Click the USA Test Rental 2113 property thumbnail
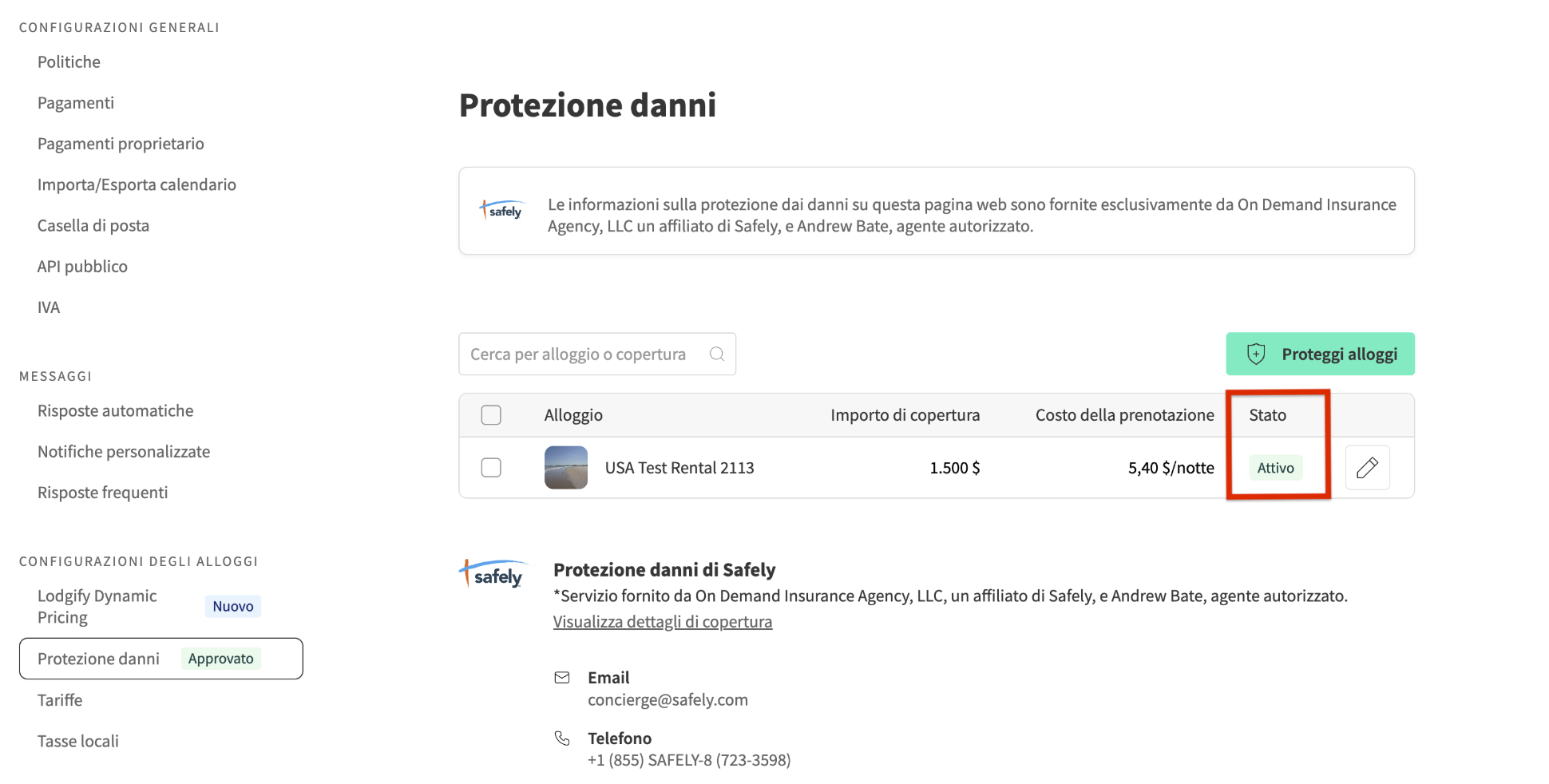Screen dimensions: 1549x784 pos(565,467)
